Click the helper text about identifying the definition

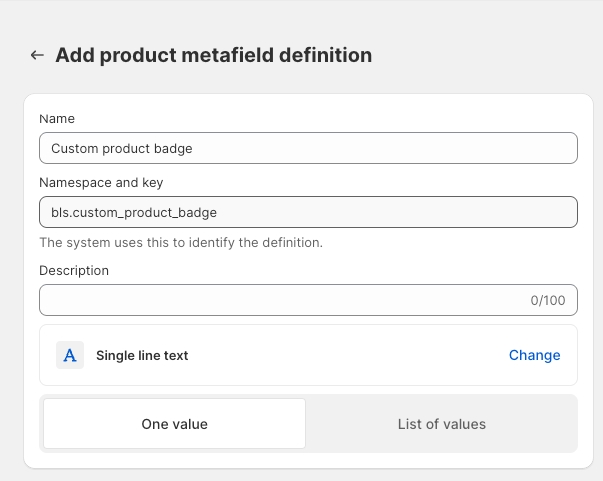pyautogui.click(x=181, y=242)
